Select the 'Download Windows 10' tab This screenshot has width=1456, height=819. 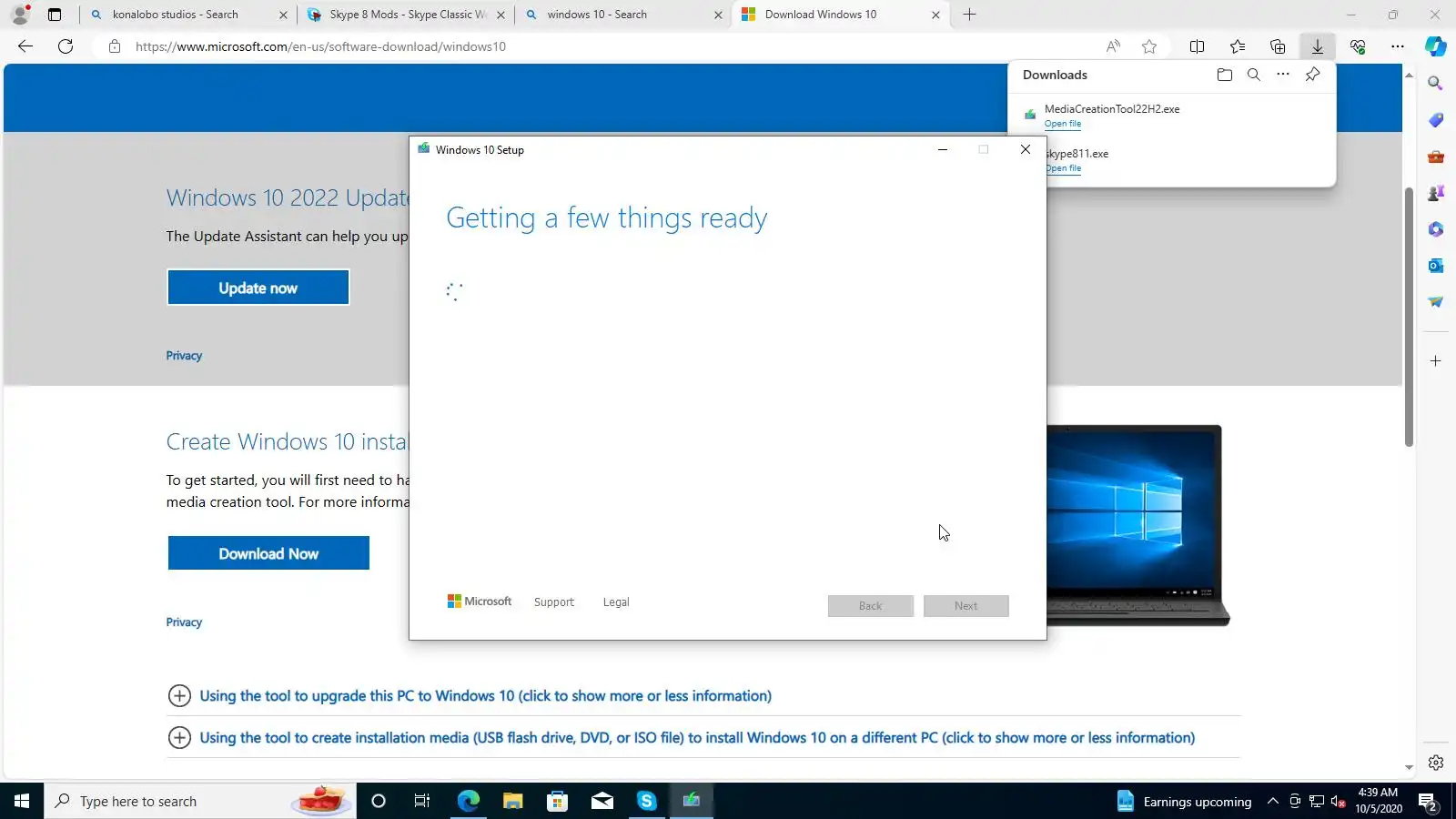(x=839, y=15)
